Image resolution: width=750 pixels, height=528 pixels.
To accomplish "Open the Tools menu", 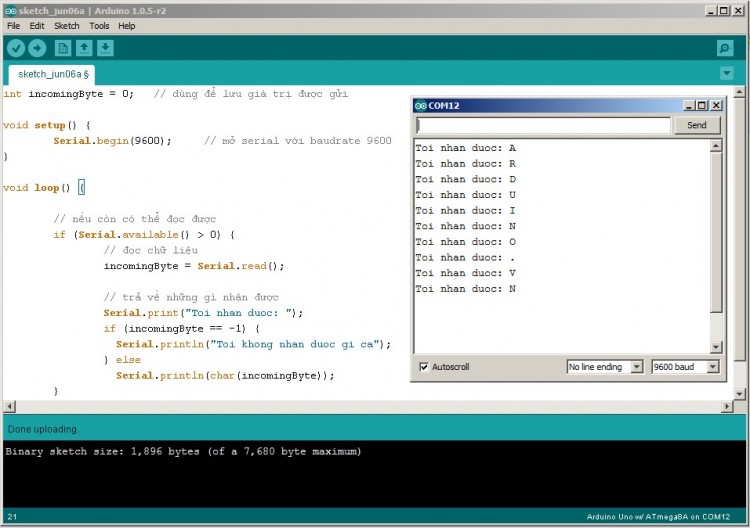I will pos(99,26).
